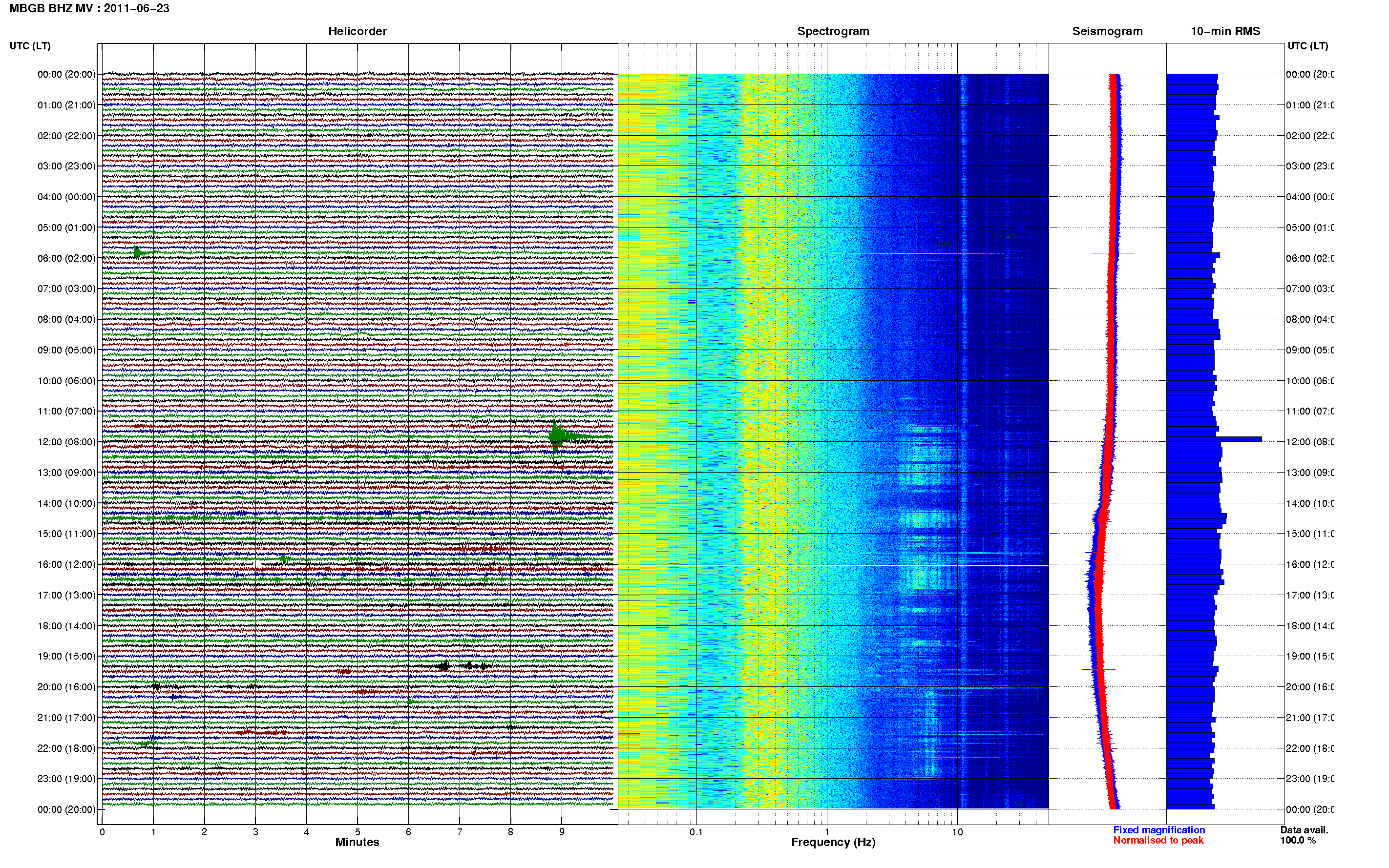1389x868 pixels.
Task: Click tick label 6 on Minutes axis
Action: (x=409, y=832)
